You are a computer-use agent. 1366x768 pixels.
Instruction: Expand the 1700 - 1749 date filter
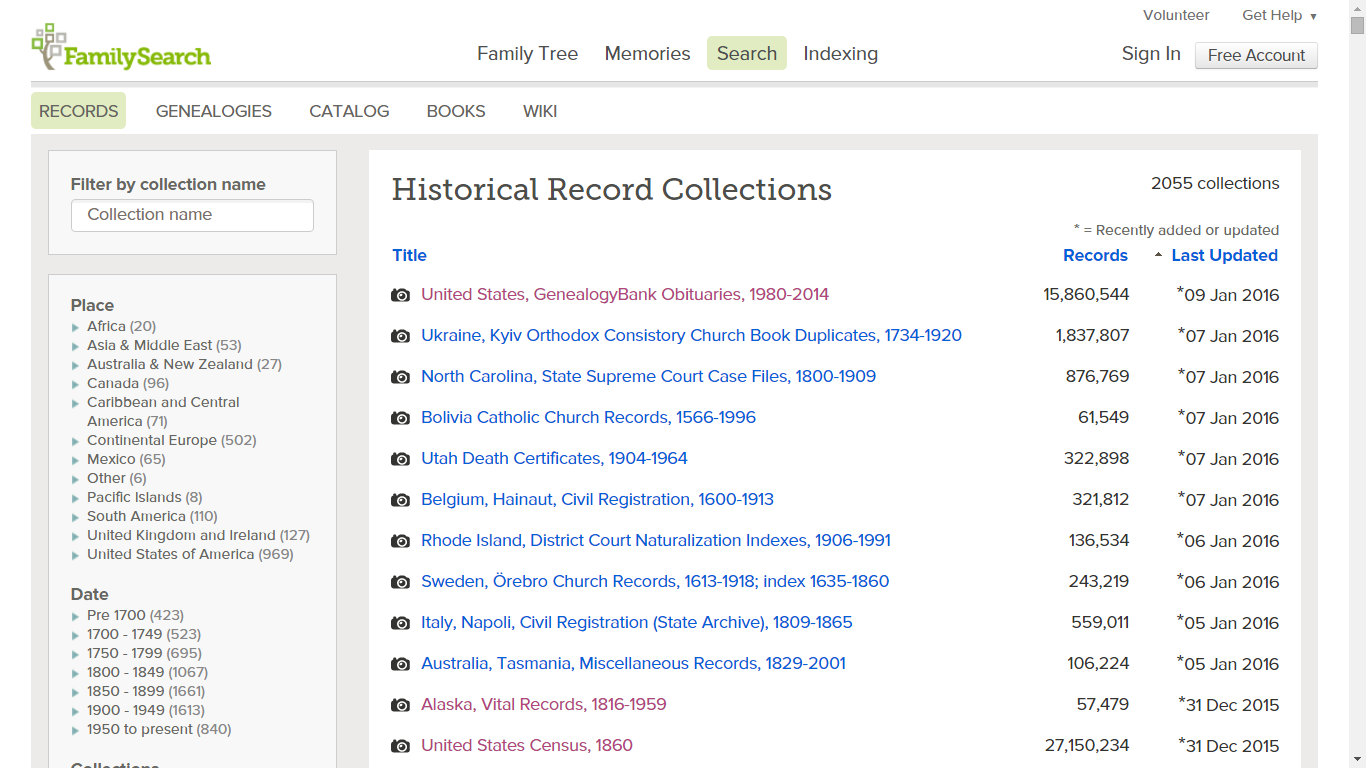click(75, 635)
